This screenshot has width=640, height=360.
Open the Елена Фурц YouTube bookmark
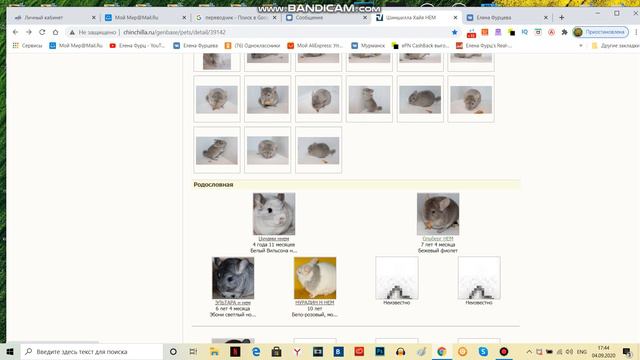point(137,46)
